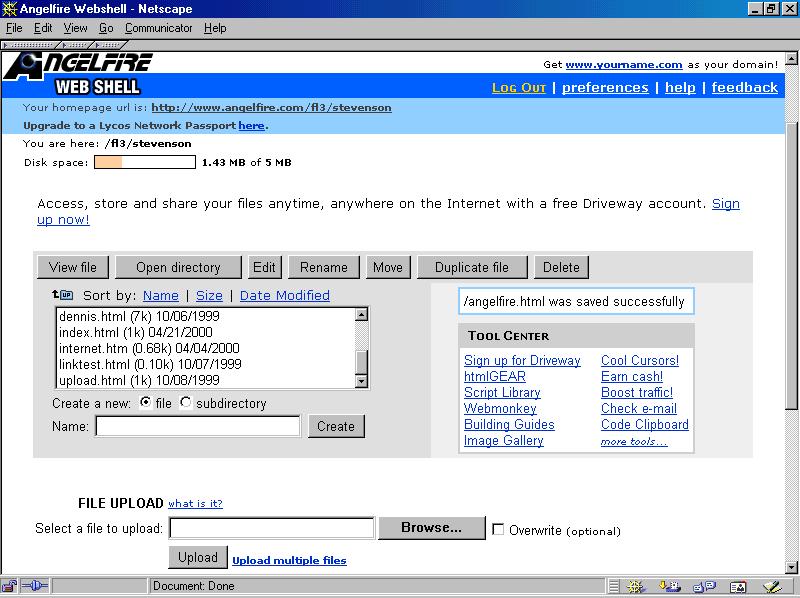Open the Newsgroups icon in component bar
This screenshot has height=598, width=800.
coord(704,586)
